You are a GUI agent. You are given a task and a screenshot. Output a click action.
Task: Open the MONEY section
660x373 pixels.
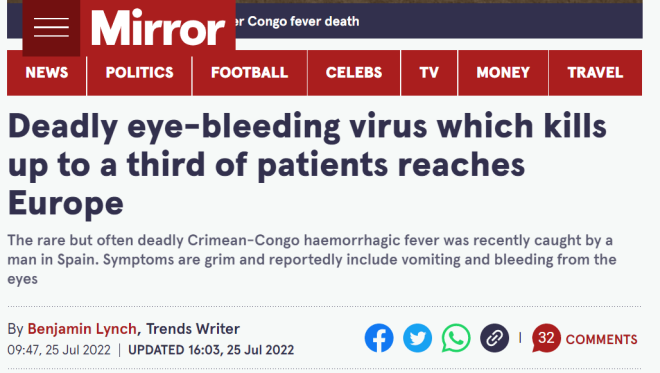(x=503, y=73)
